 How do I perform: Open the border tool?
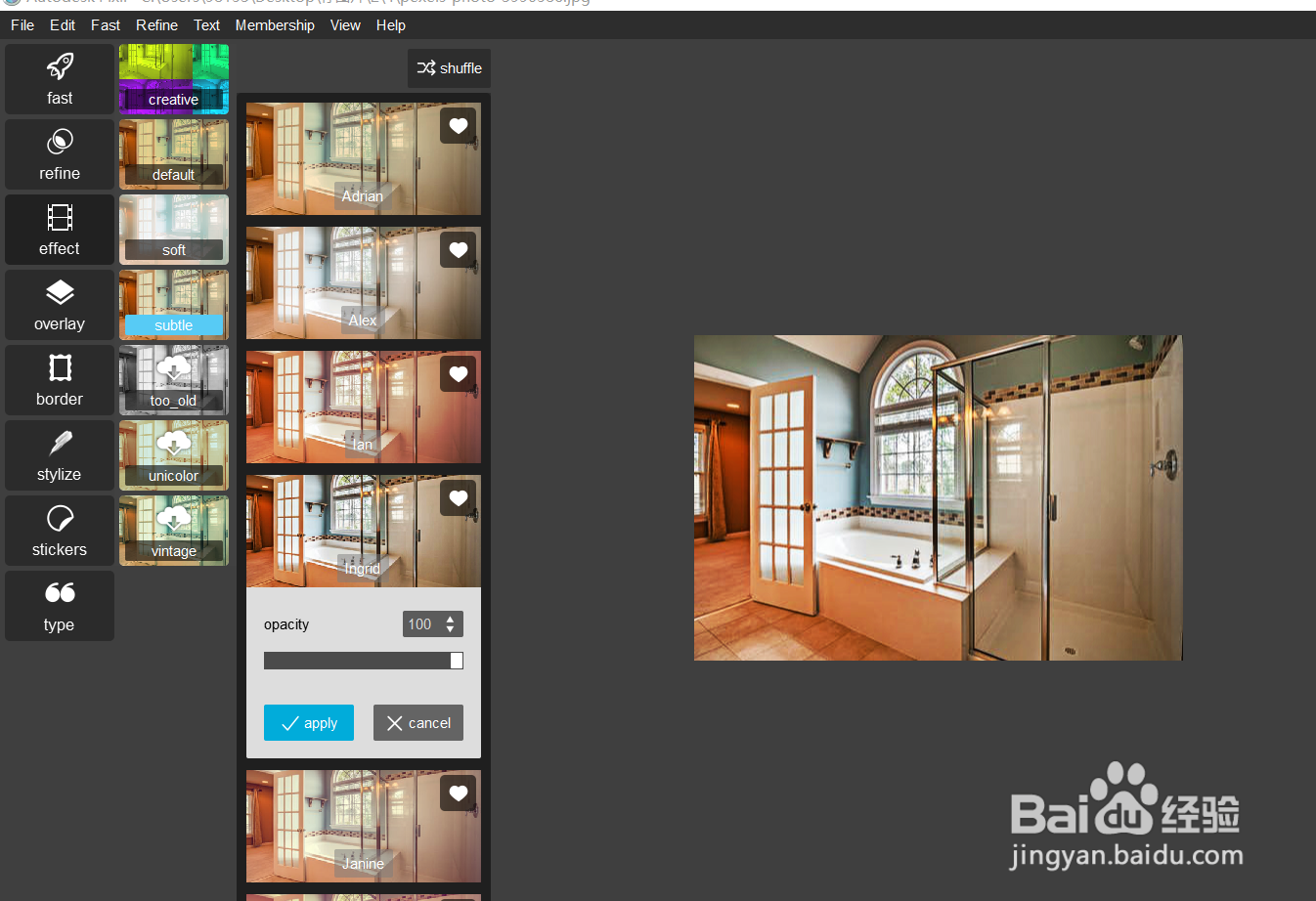[60, 380]
